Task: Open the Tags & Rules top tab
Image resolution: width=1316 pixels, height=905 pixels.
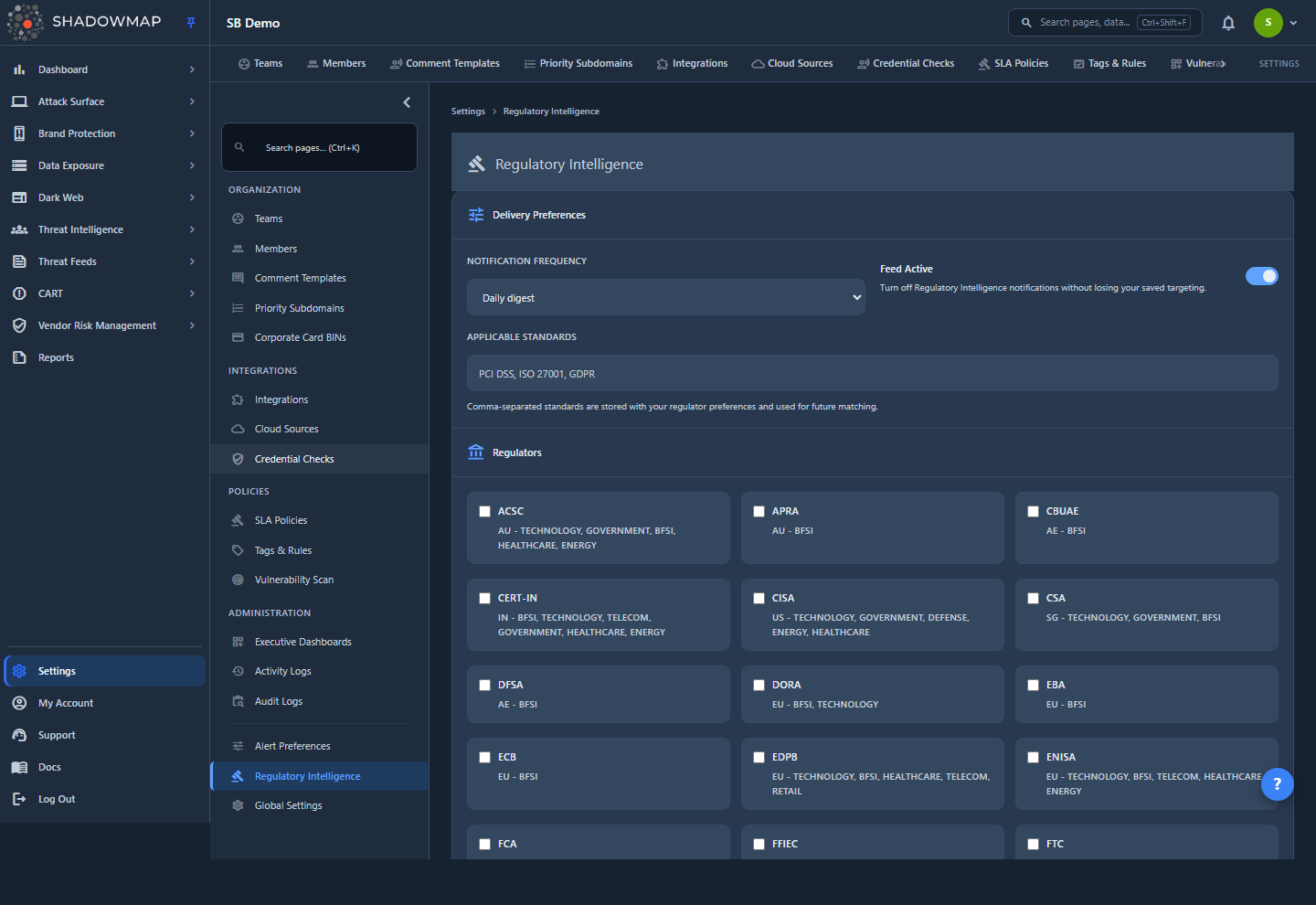Action: coord(1109,64)
